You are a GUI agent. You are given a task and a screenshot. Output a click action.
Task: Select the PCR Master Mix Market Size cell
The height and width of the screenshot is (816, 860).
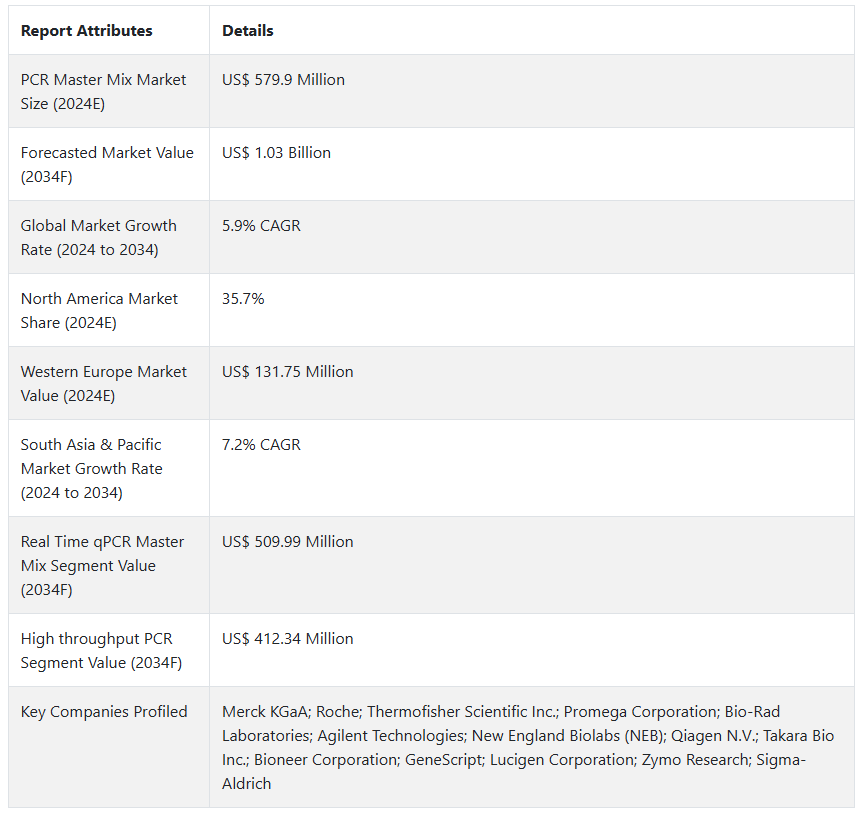click(104, 91)
